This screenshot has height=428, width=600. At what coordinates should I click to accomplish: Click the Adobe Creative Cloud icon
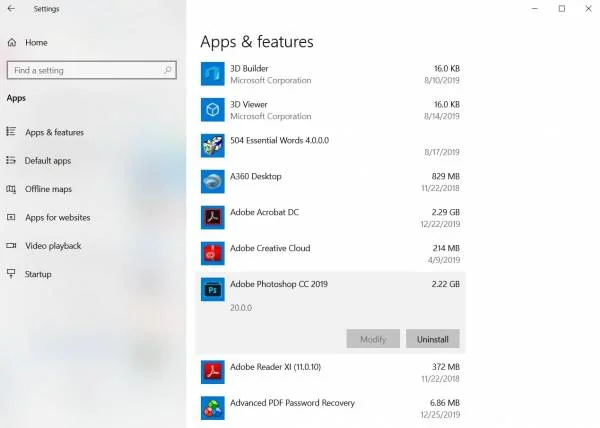tap(213, 253)
